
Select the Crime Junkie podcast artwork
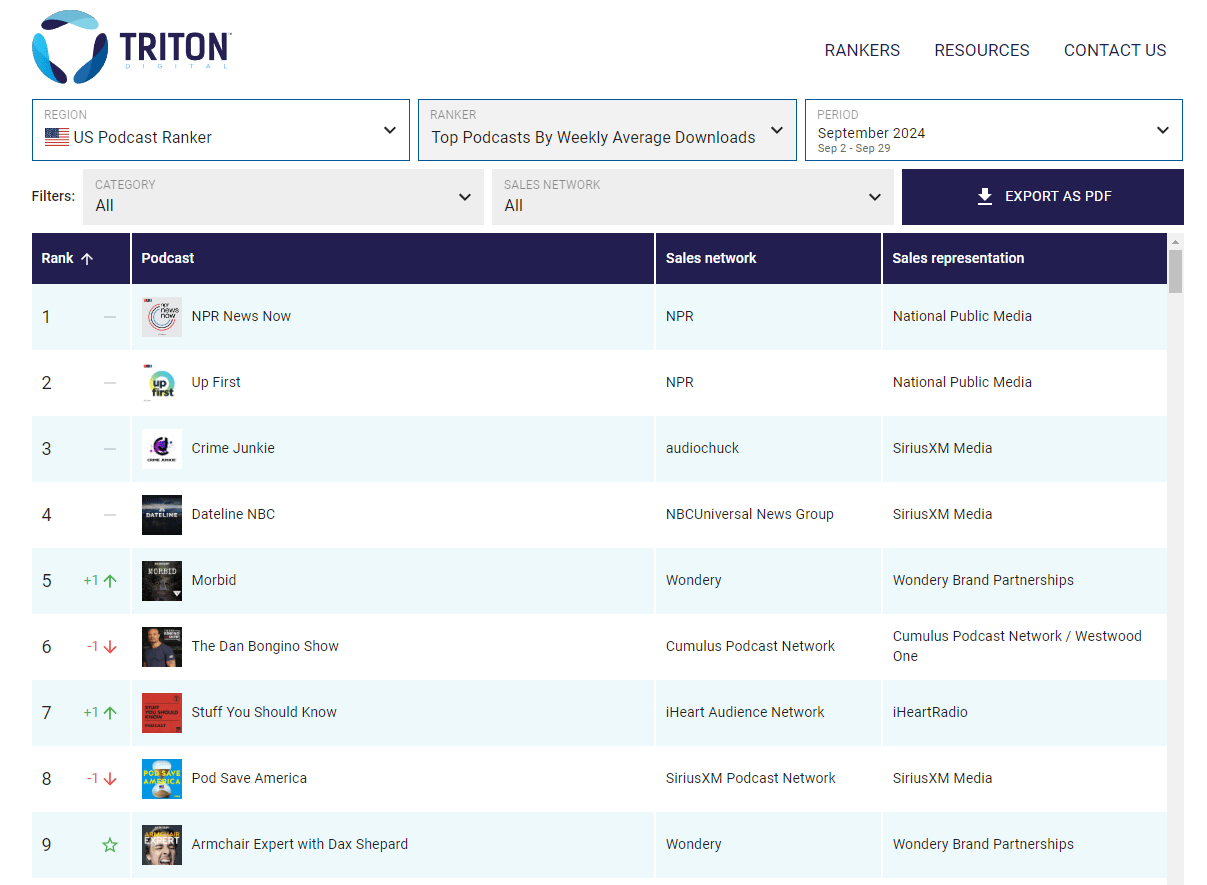click(161, 449)
